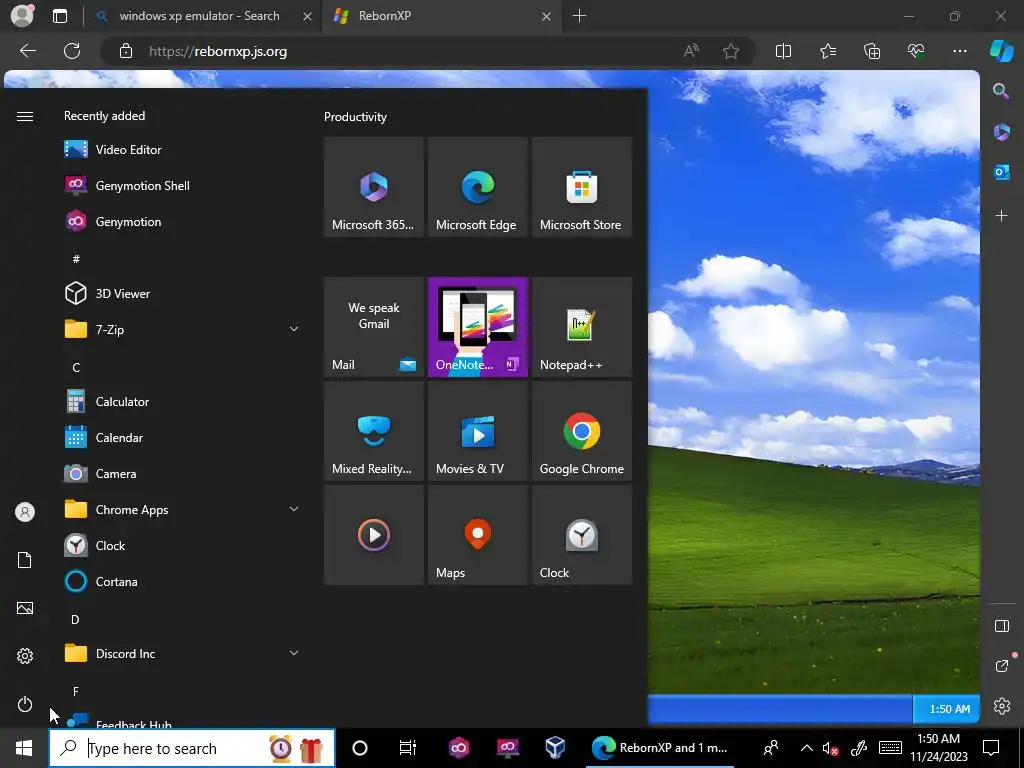The image size is (1024, 768).
Task: Click the muted volume tray icon
Action: [x=831, y=748]
